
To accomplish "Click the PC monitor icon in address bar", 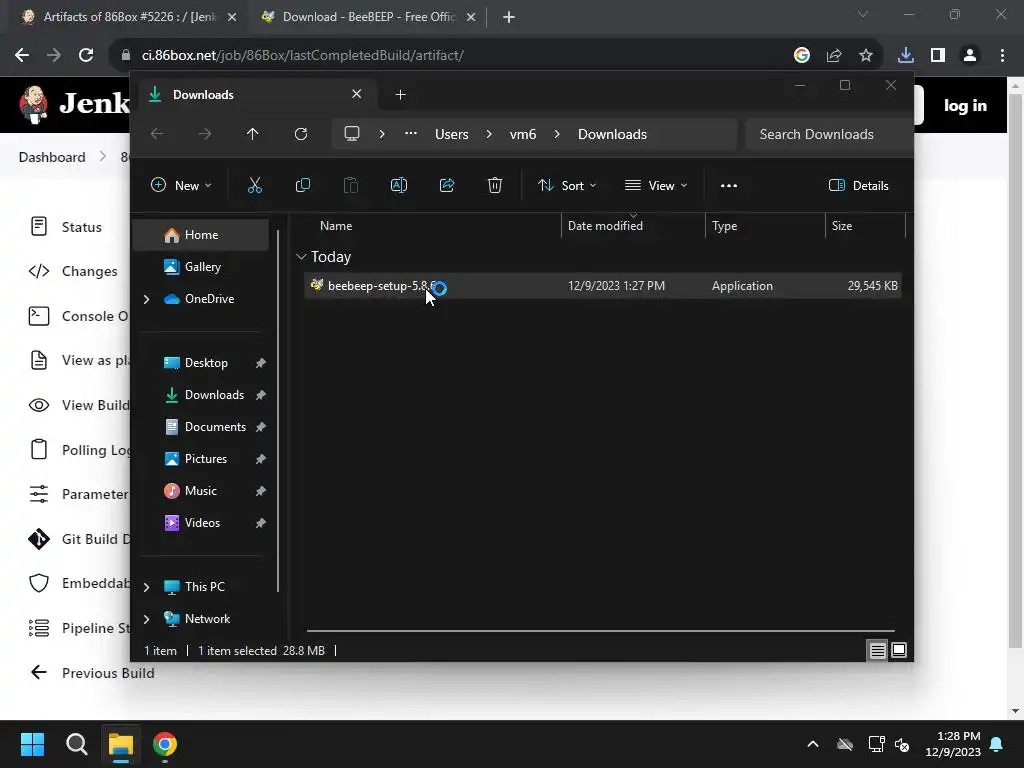I will [352, 134].
